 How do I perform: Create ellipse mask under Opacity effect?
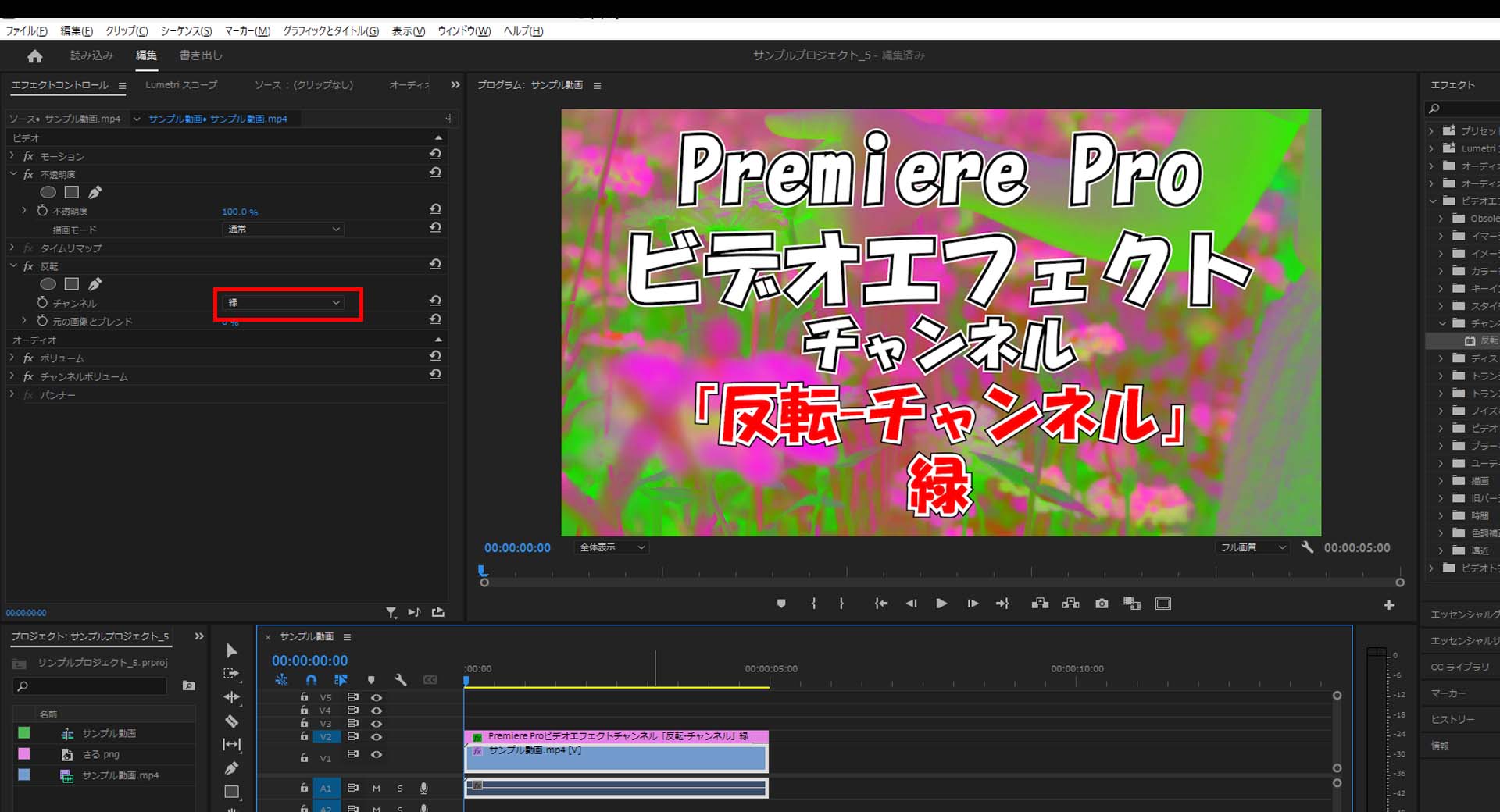48,192
